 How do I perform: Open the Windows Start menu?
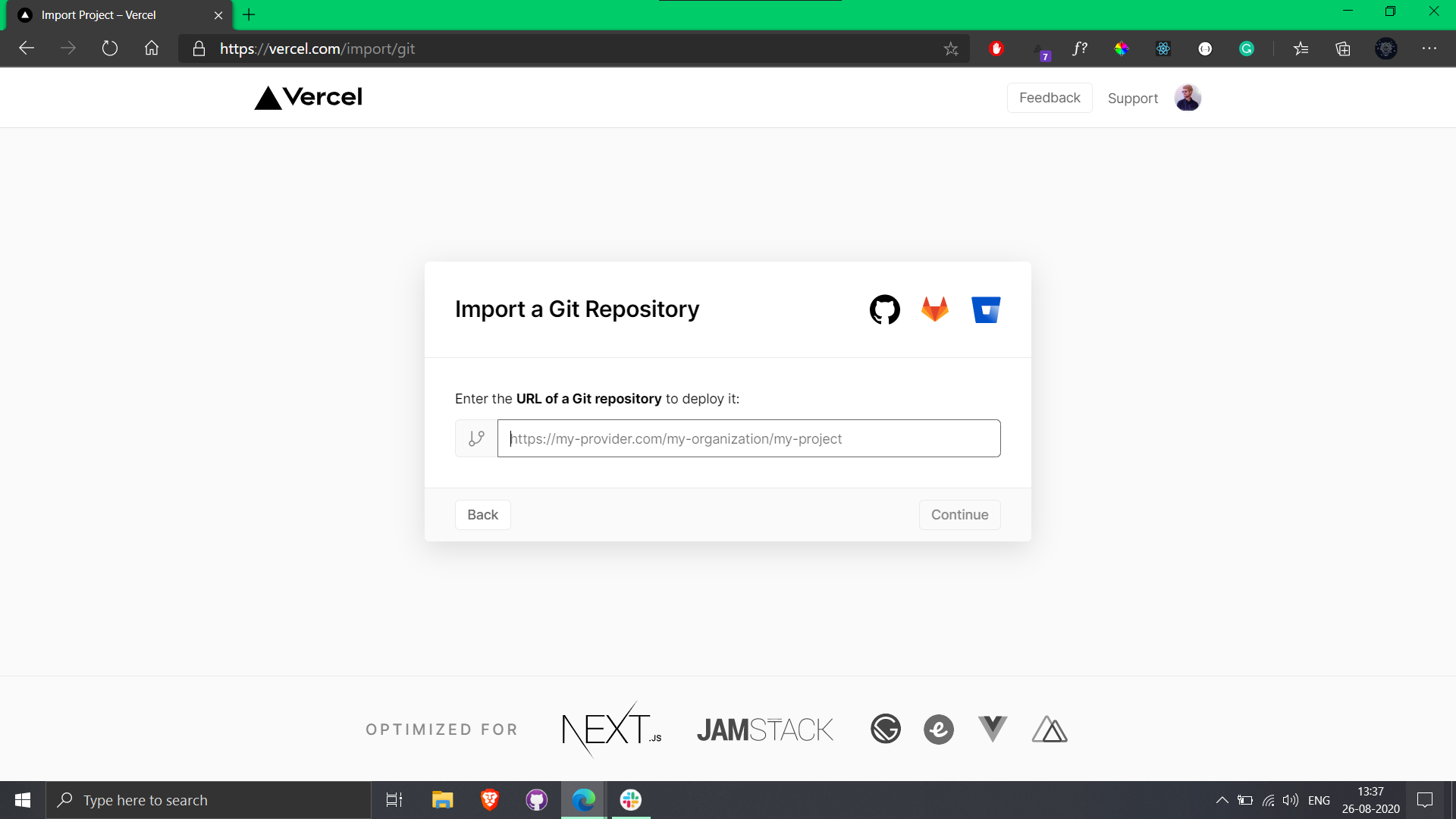point(23,800)
